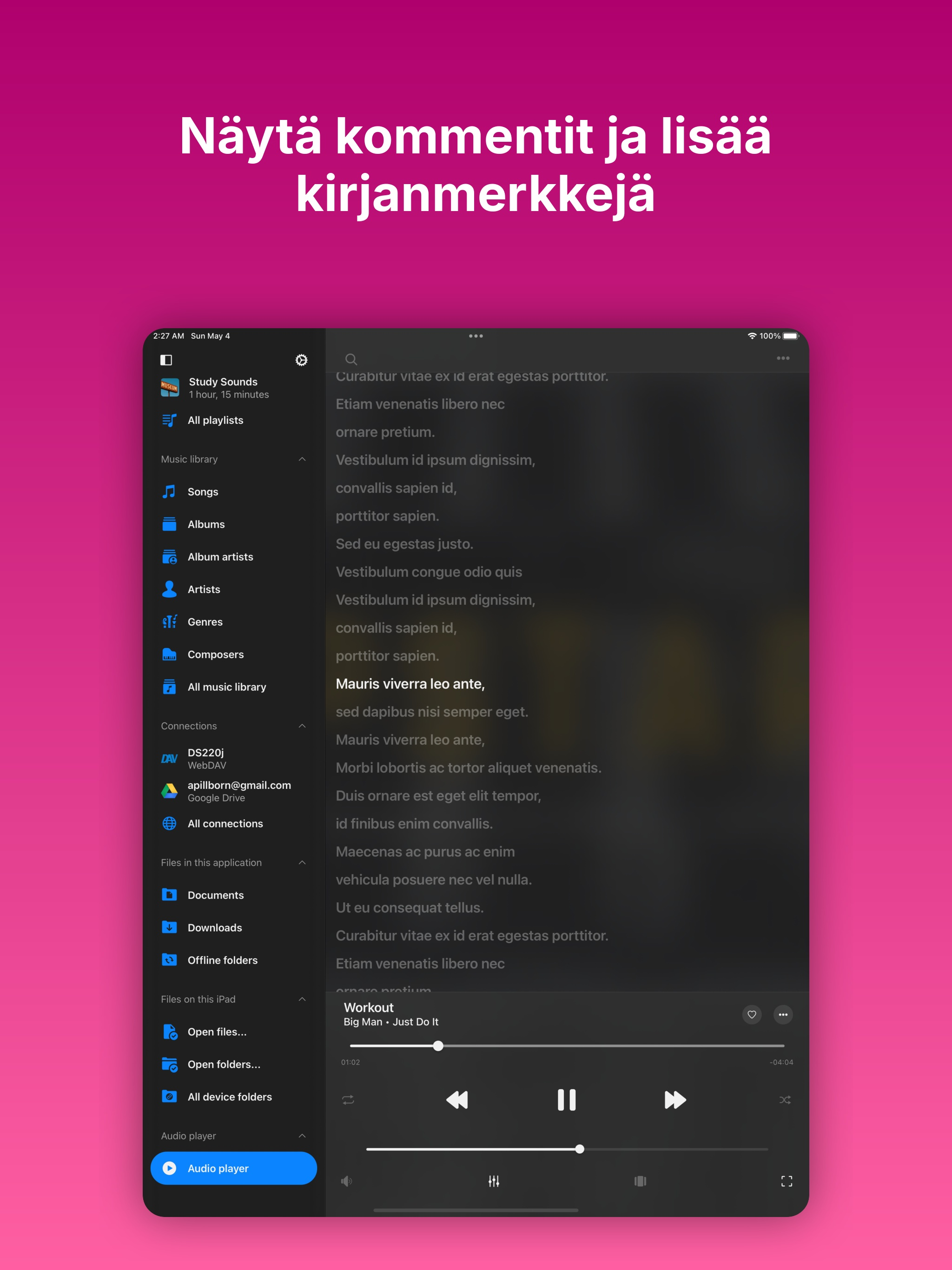The width and height of the screenshot is (952, 1270).
Task: Hide the sidebar with the panel icon
Action: [166, 360]
